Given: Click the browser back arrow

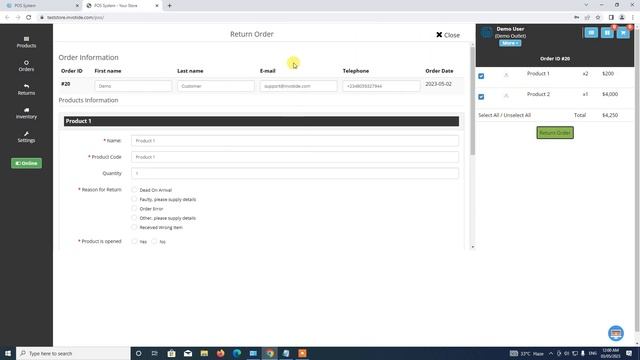Looking at the screenshot, I should [x=7, y=18].
